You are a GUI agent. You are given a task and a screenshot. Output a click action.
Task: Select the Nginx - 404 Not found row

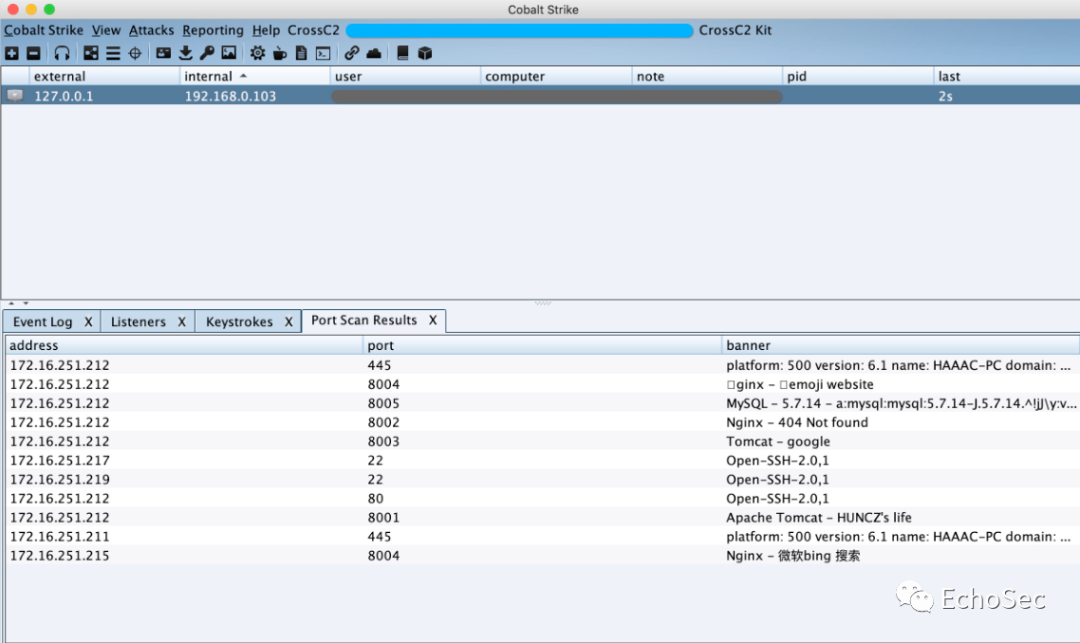click(543, 423)
